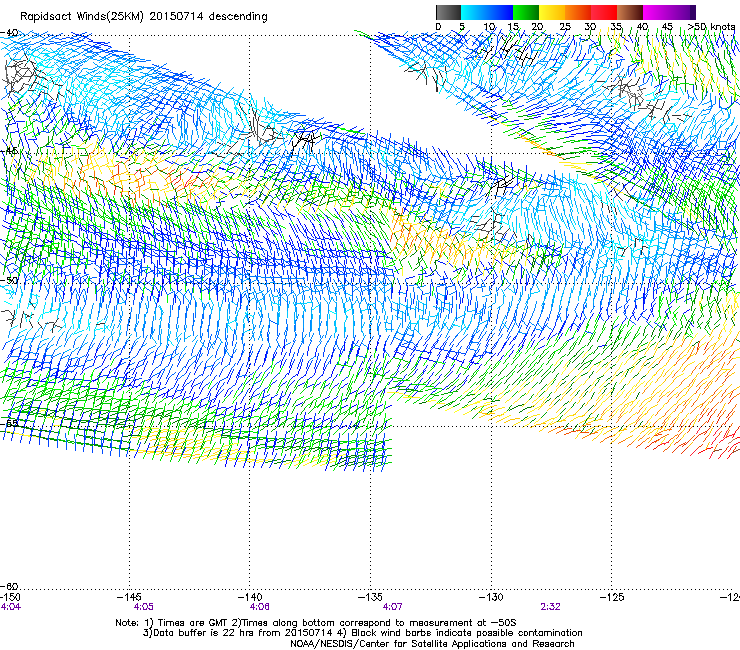Pick the blue 10-15 knots legend color
The height and width of the screenshot is (650, 740).
(500, 12)
